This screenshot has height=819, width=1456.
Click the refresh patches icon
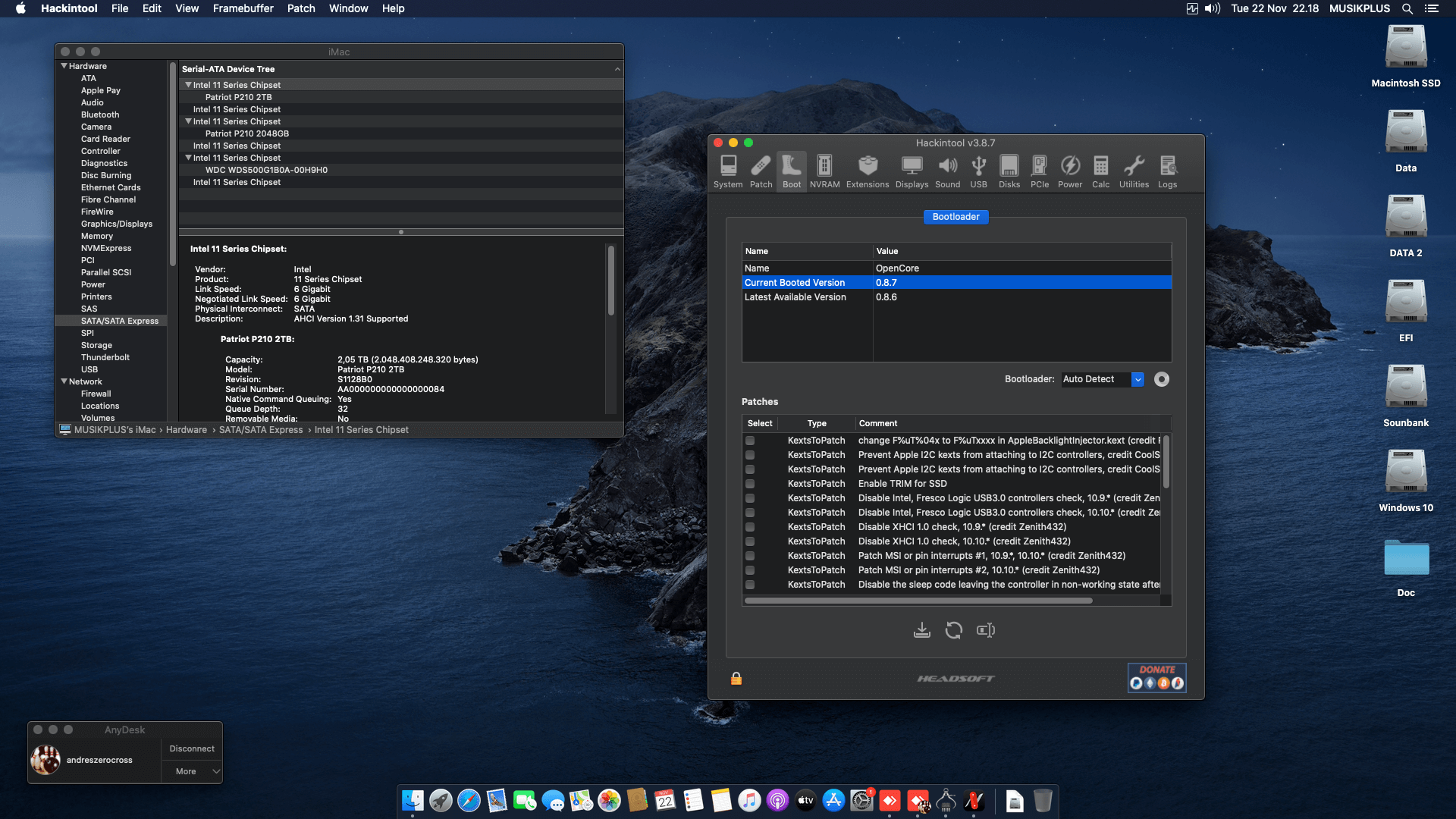coord(954,630)
